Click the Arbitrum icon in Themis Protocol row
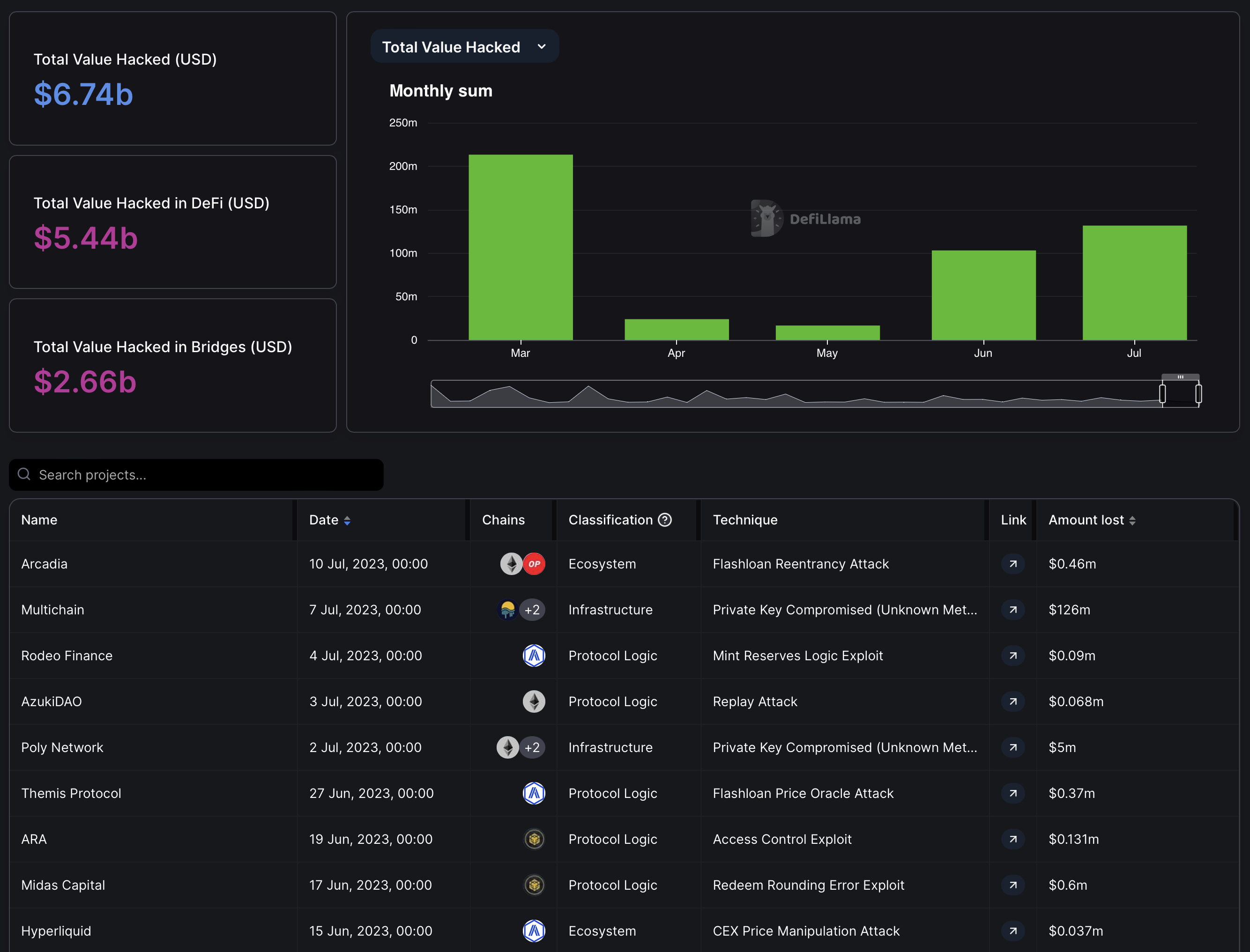This screenshot has height=952, width=1250. point(534,793)
